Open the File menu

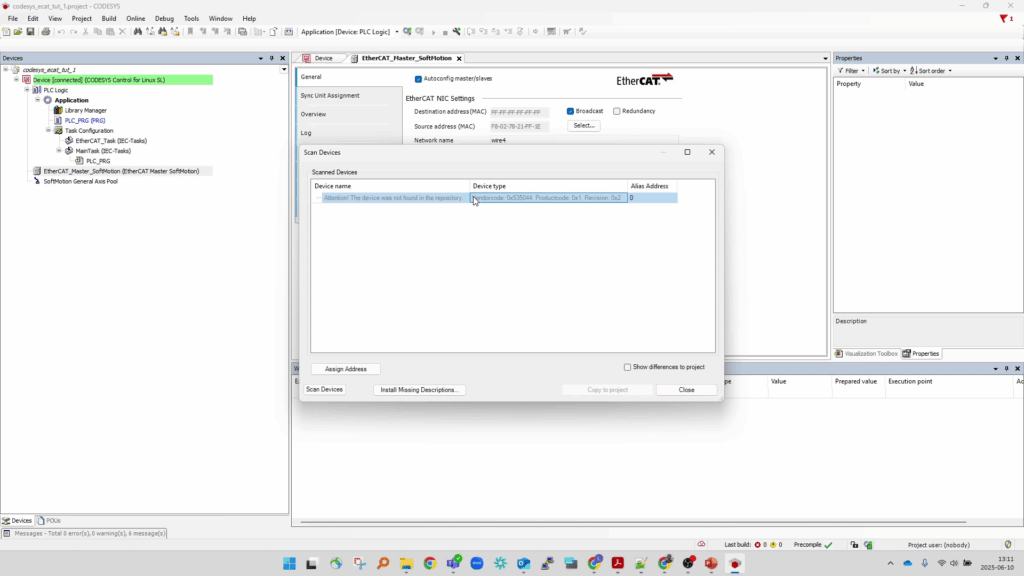click(x=12, y=18)
